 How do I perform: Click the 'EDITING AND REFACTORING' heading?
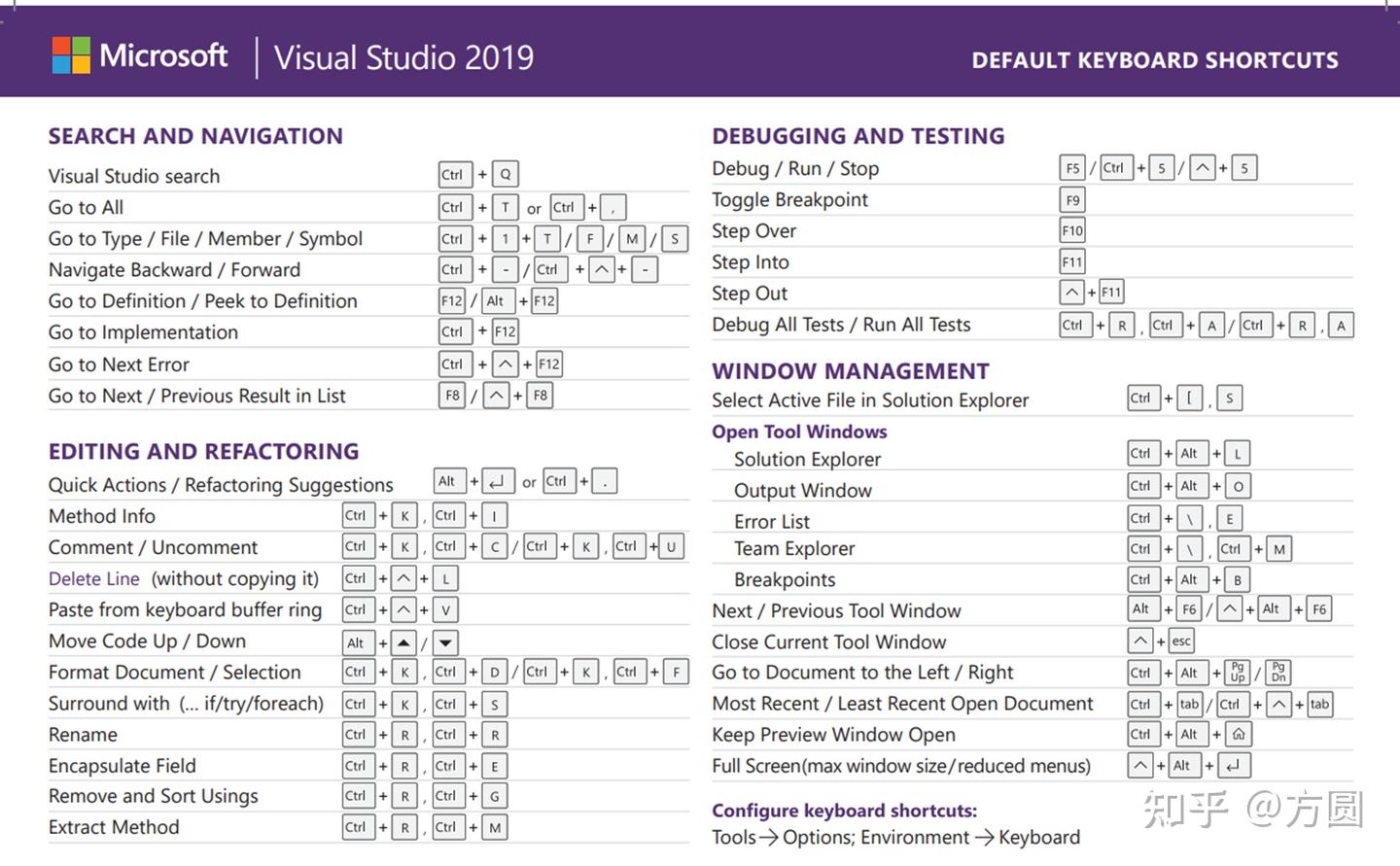204,451
